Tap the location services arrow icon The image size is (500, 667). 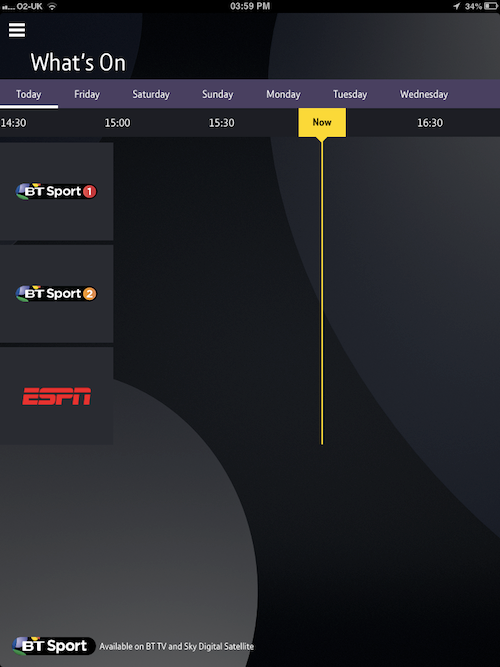click(457, 6)
